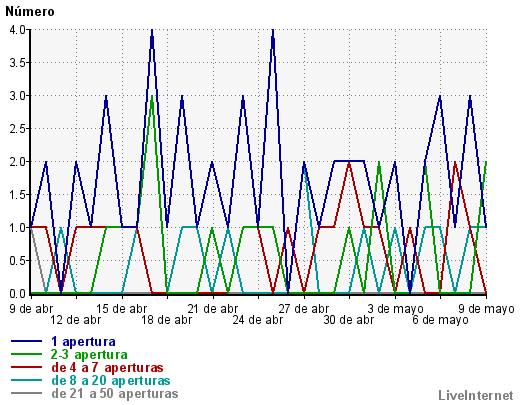
Task: Click the '15 de abr' date label
Action: tap(122, 309)
